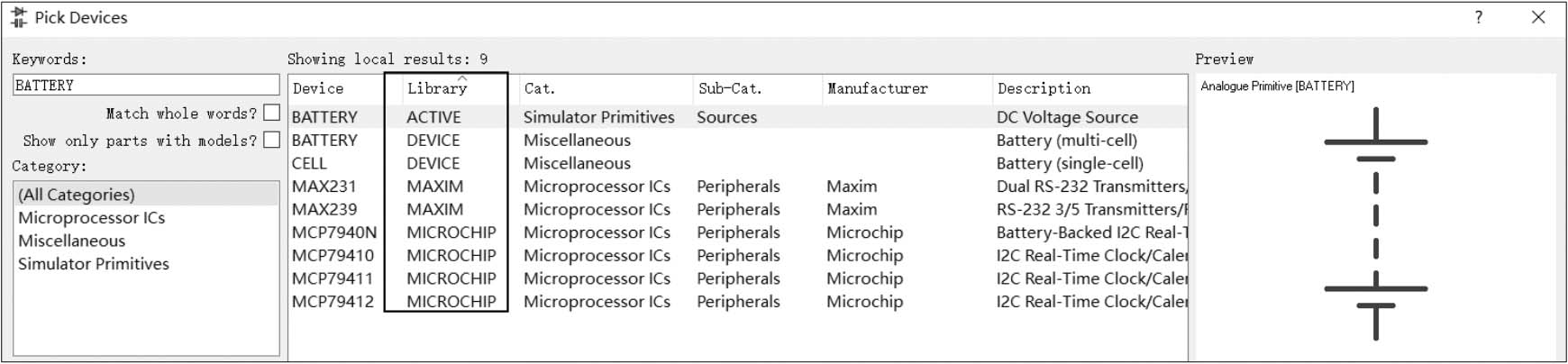Close the Pick Devices dialog
1568x364 pixels.
(x=1538, y=17)
